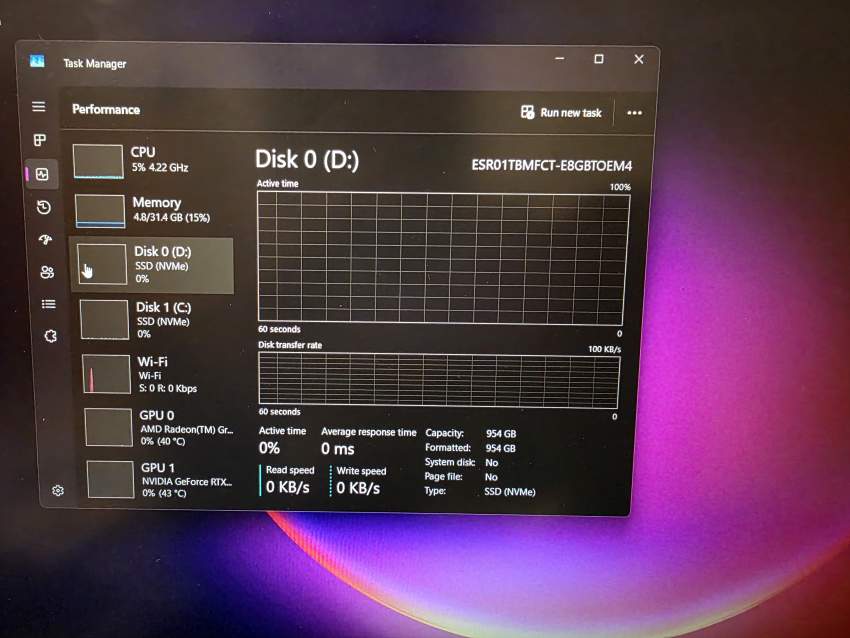Open the Startup apps icon
The width and height of the screenshot is (850, 638).
coord(46,239)
